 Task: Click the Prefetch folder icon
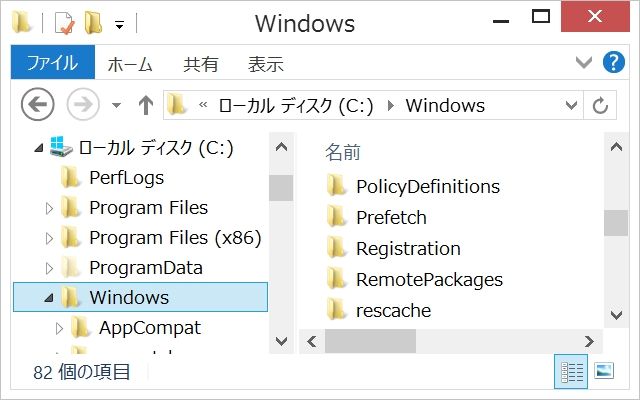337,216
